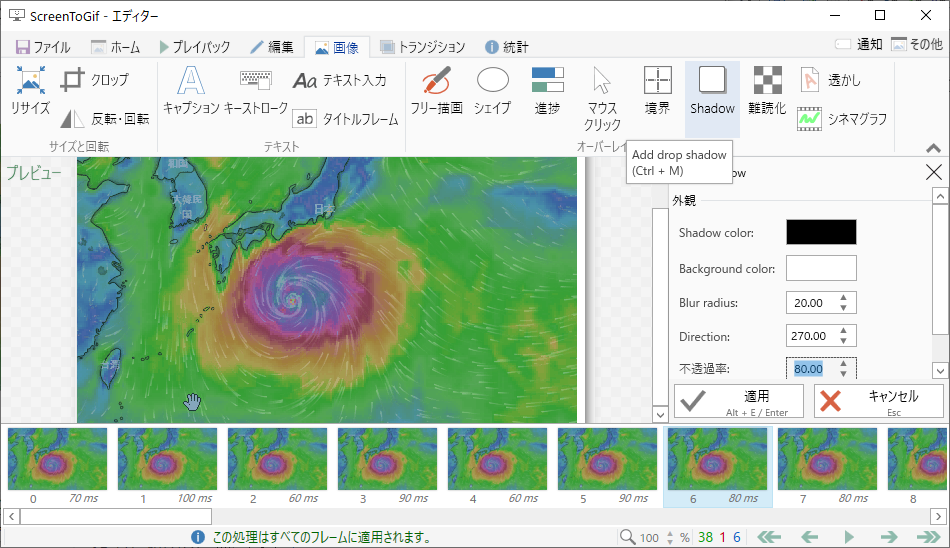This screenshot has width=950, height=548.
Task: Select the 画像 tab
Action: 337,47
